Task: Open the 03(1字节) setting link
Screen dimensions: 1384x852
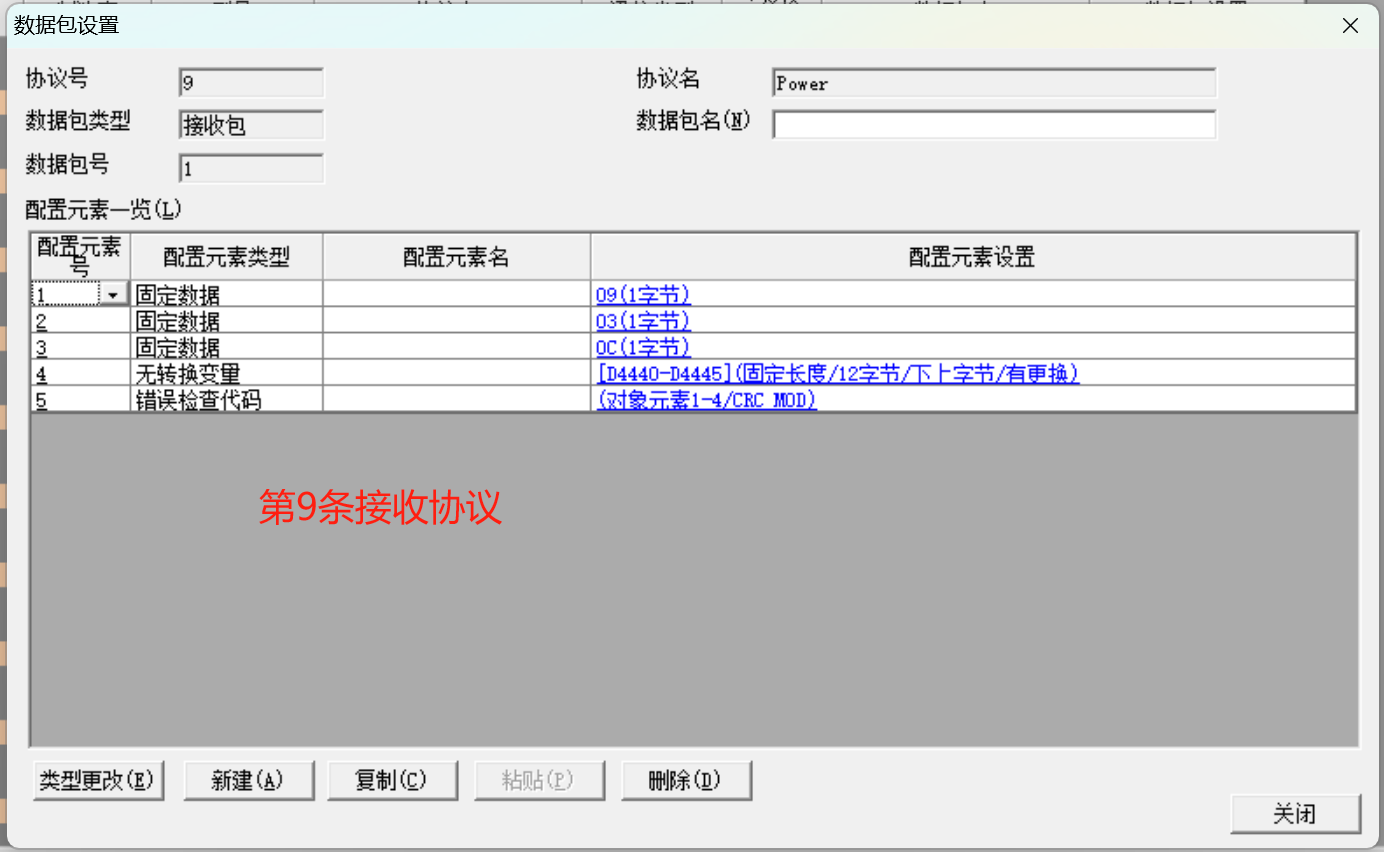Action: tap(643, 321)
